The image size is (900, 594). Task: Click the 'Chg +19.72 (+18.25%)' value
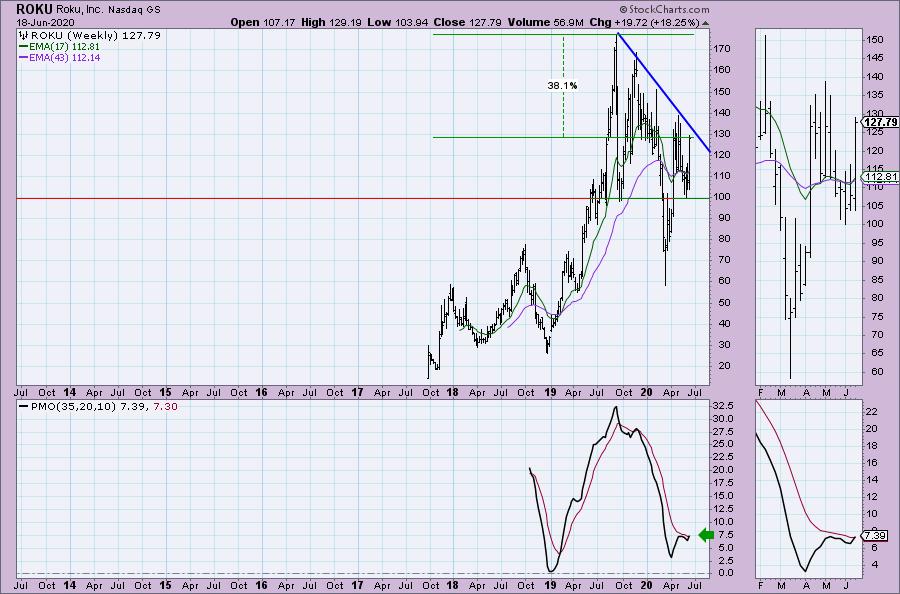(644, 22)
